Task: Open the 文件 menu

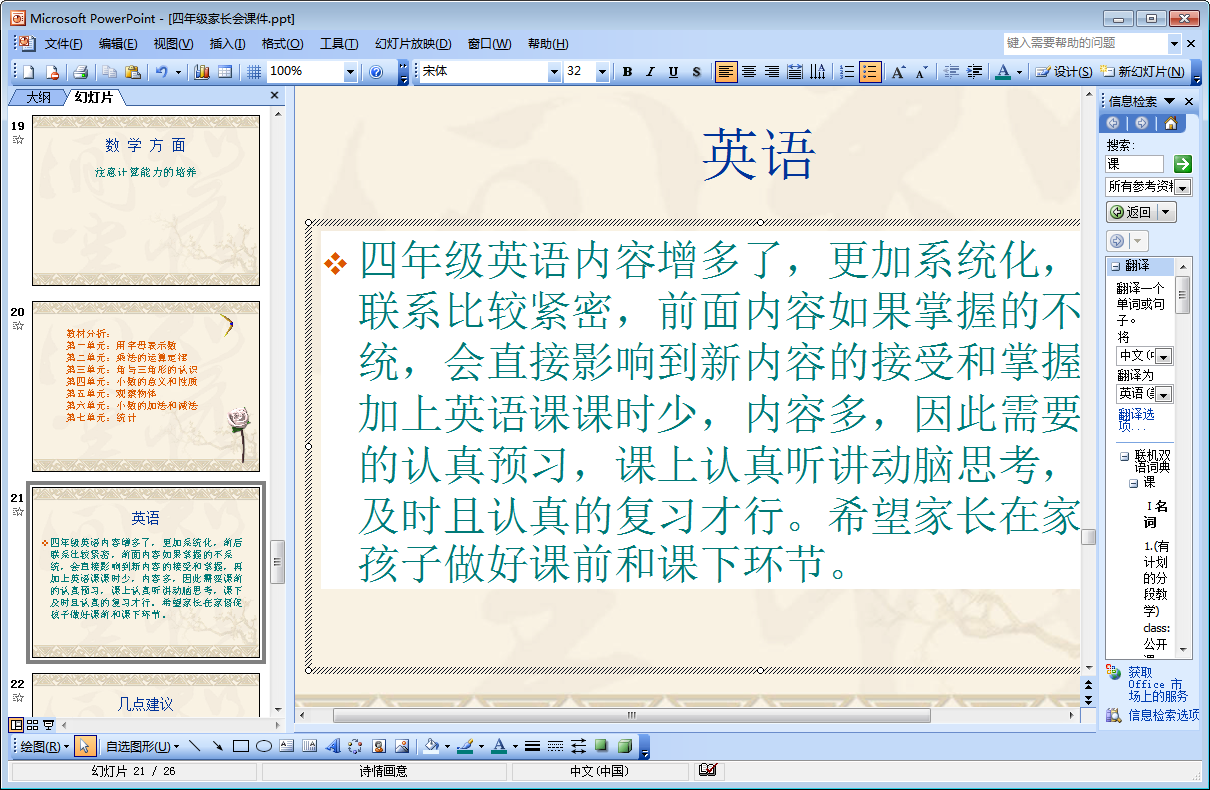Action: point(63,44)
